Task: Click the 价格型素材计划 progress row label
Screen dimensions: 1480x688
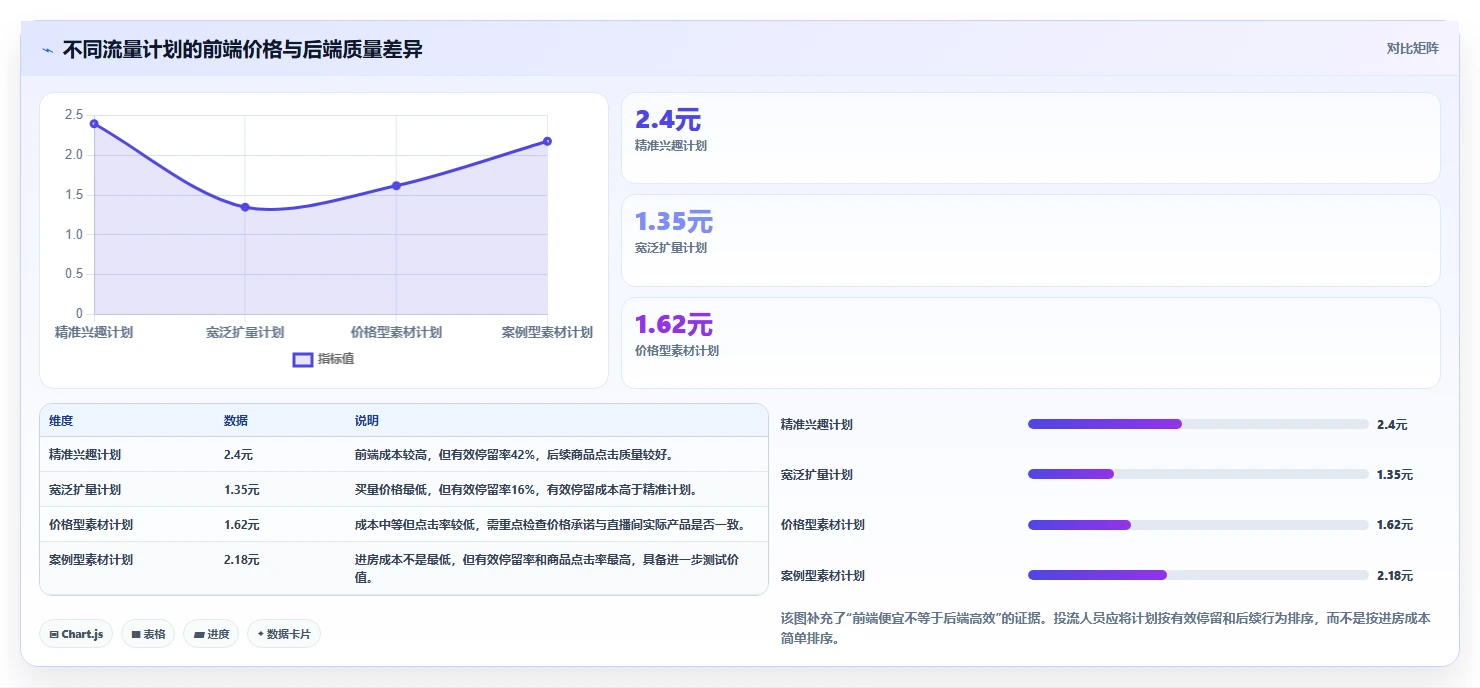Action: coord(823,525)
